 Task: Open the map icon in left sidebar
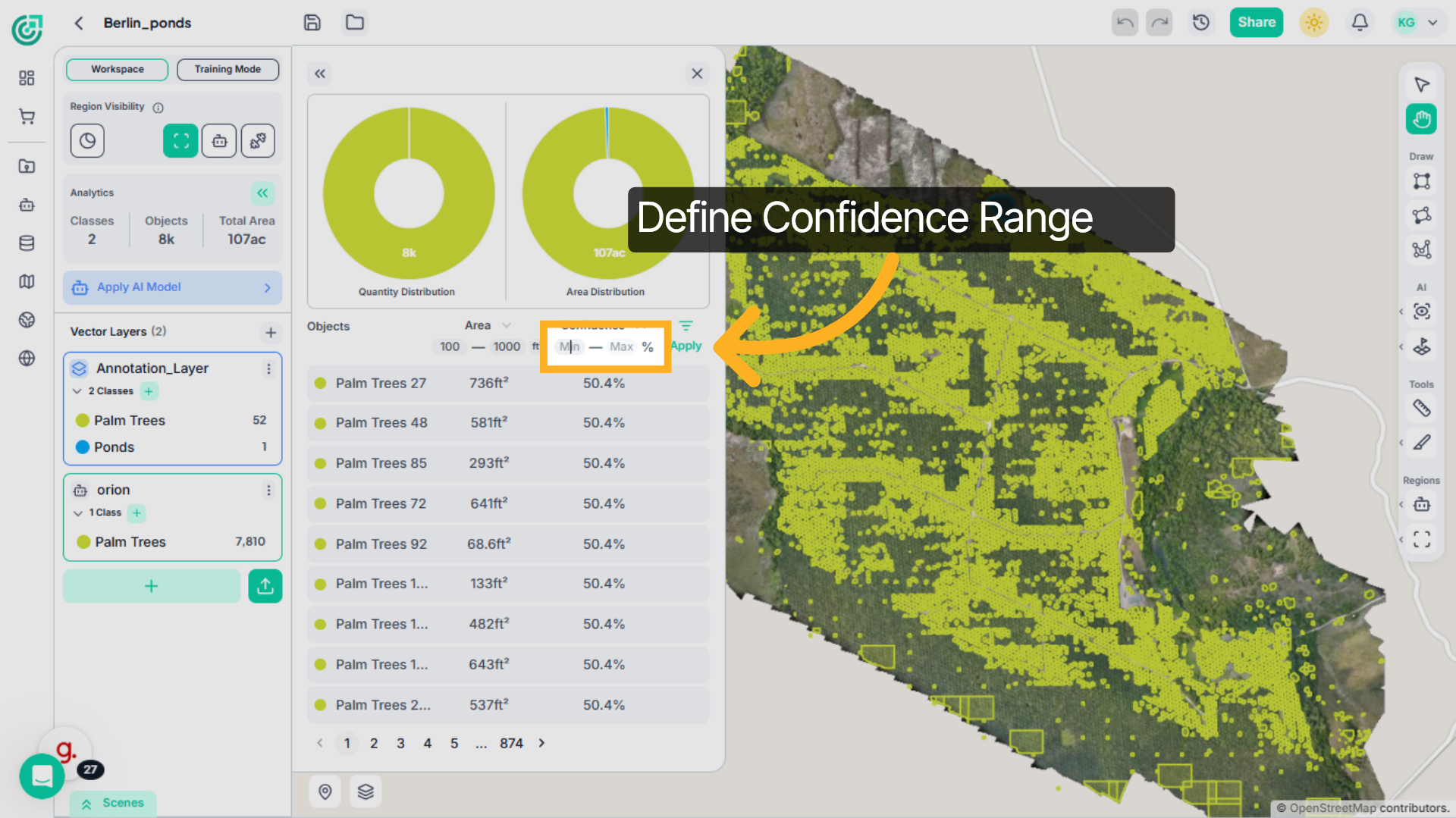click(x=27, y=281)
